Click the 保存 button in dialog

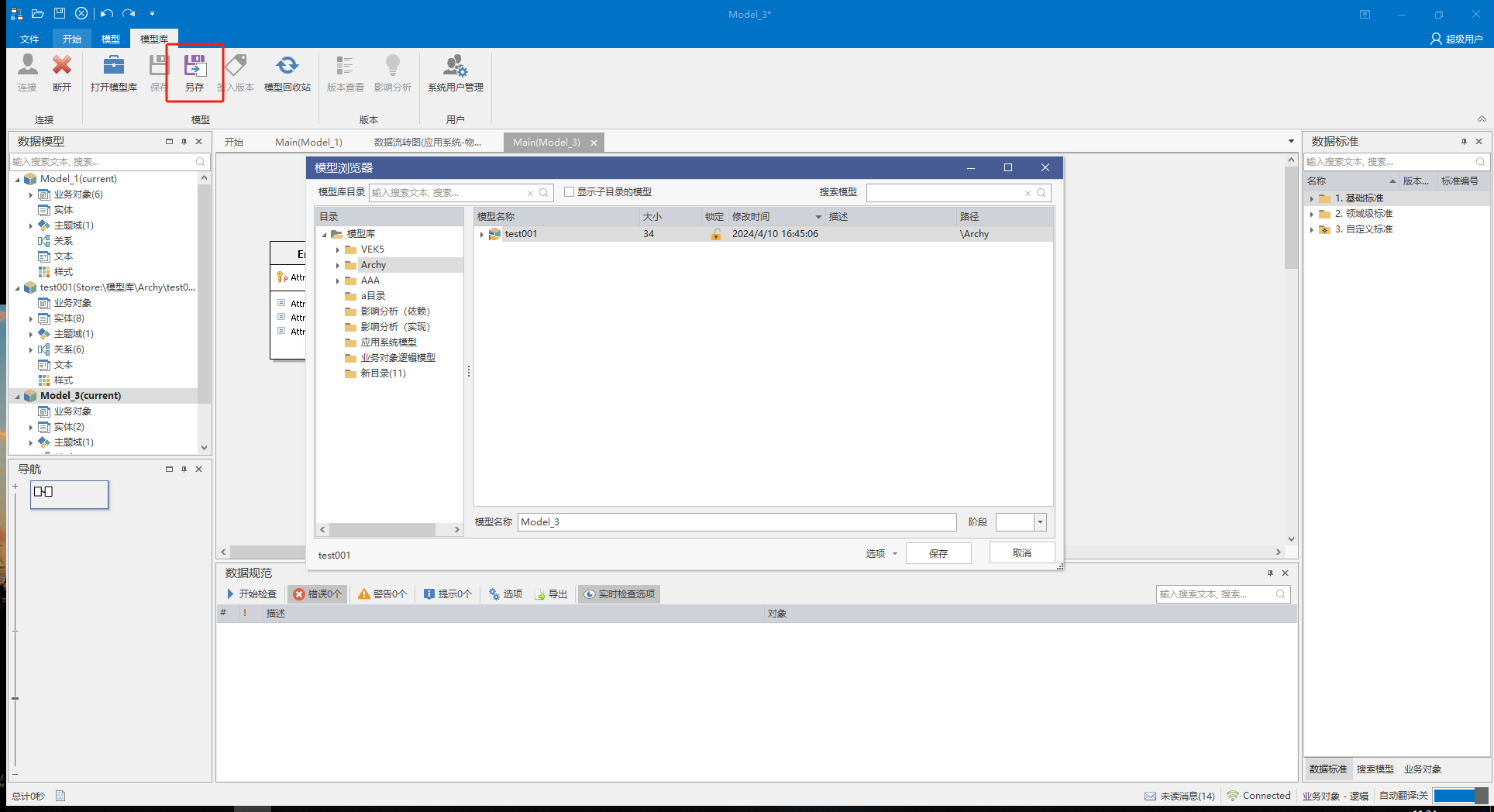[938, 553]
